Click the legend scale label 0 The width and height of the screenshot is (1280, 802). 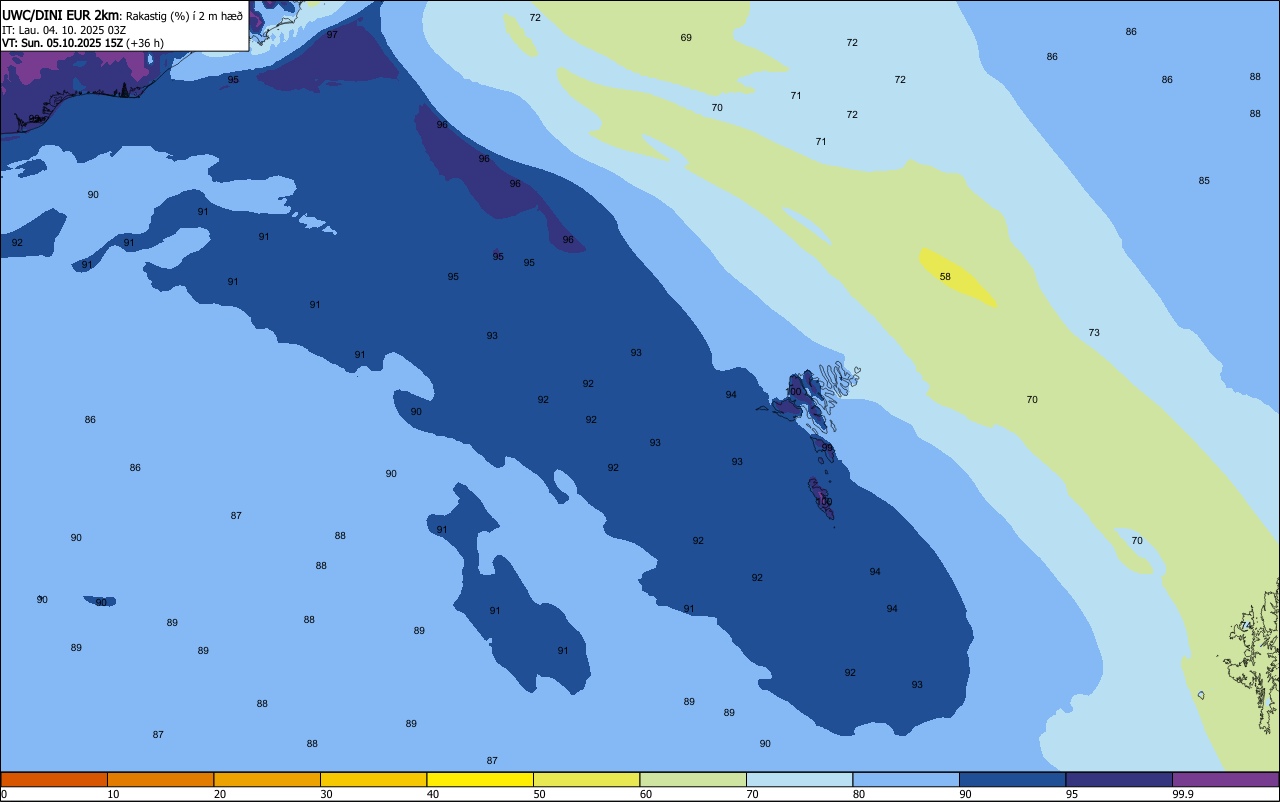(x=4, y=794)
